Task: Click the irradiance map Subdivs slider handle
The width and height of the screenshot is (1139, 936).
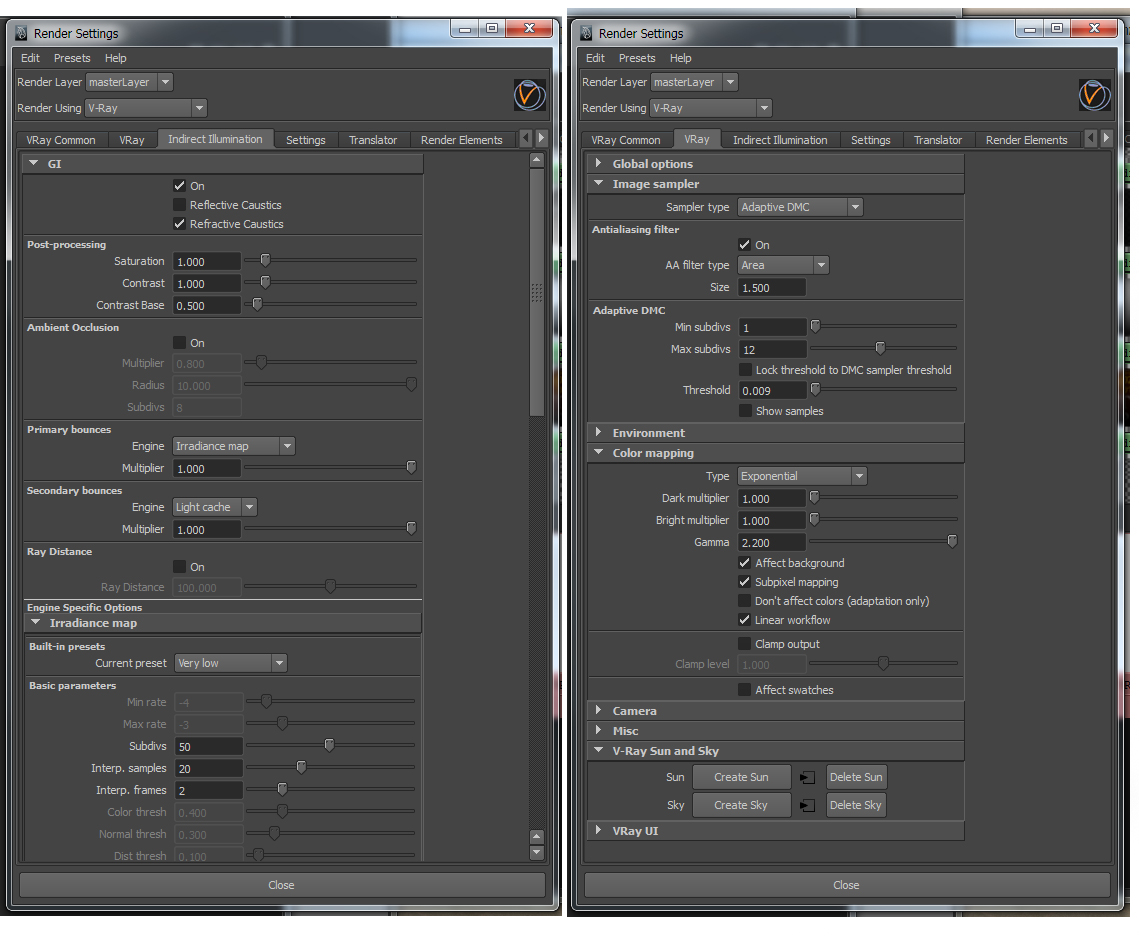Action: click(329, 745)
